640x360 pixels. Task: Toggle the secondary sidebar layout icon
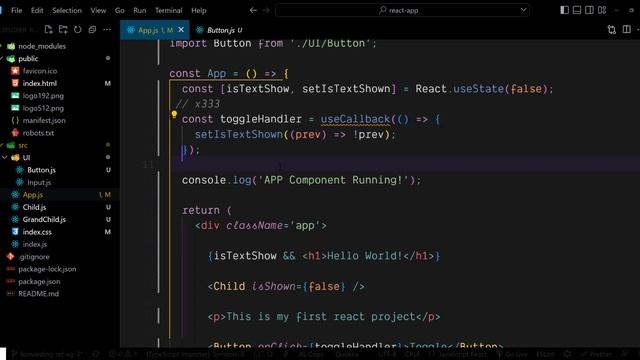589,10
